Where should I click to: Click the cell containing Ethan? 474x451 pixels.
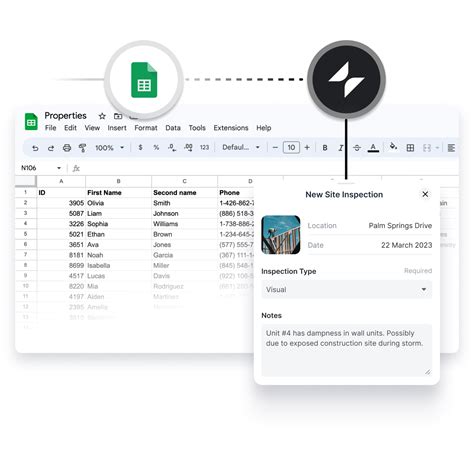118,234
